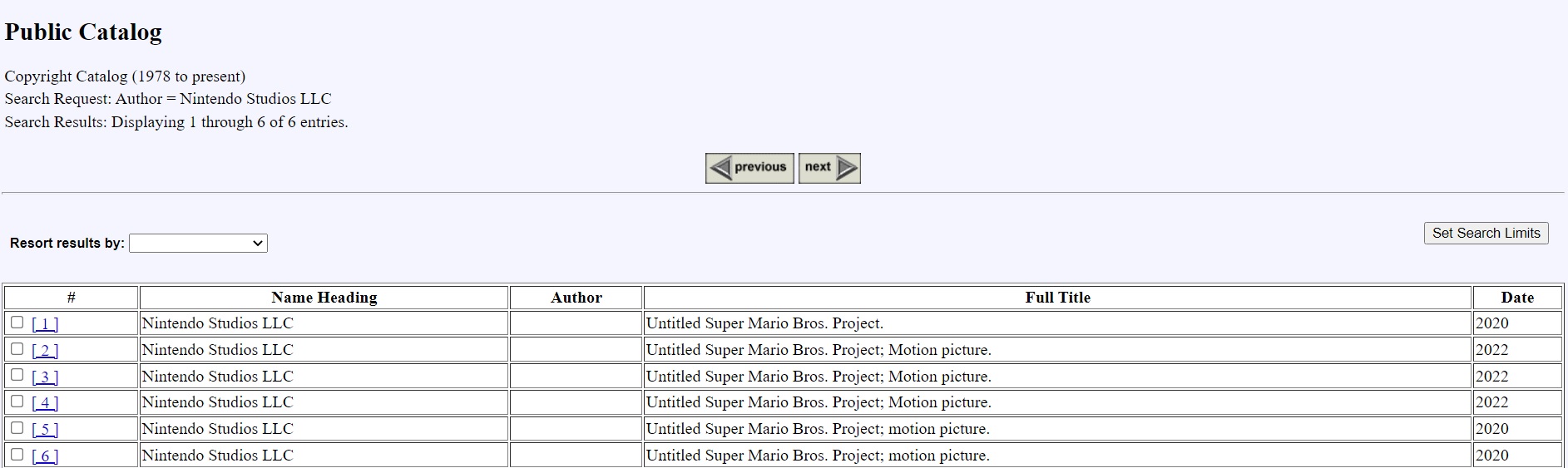
Task: Open record link number 1
Action: [x=45, y=324]
